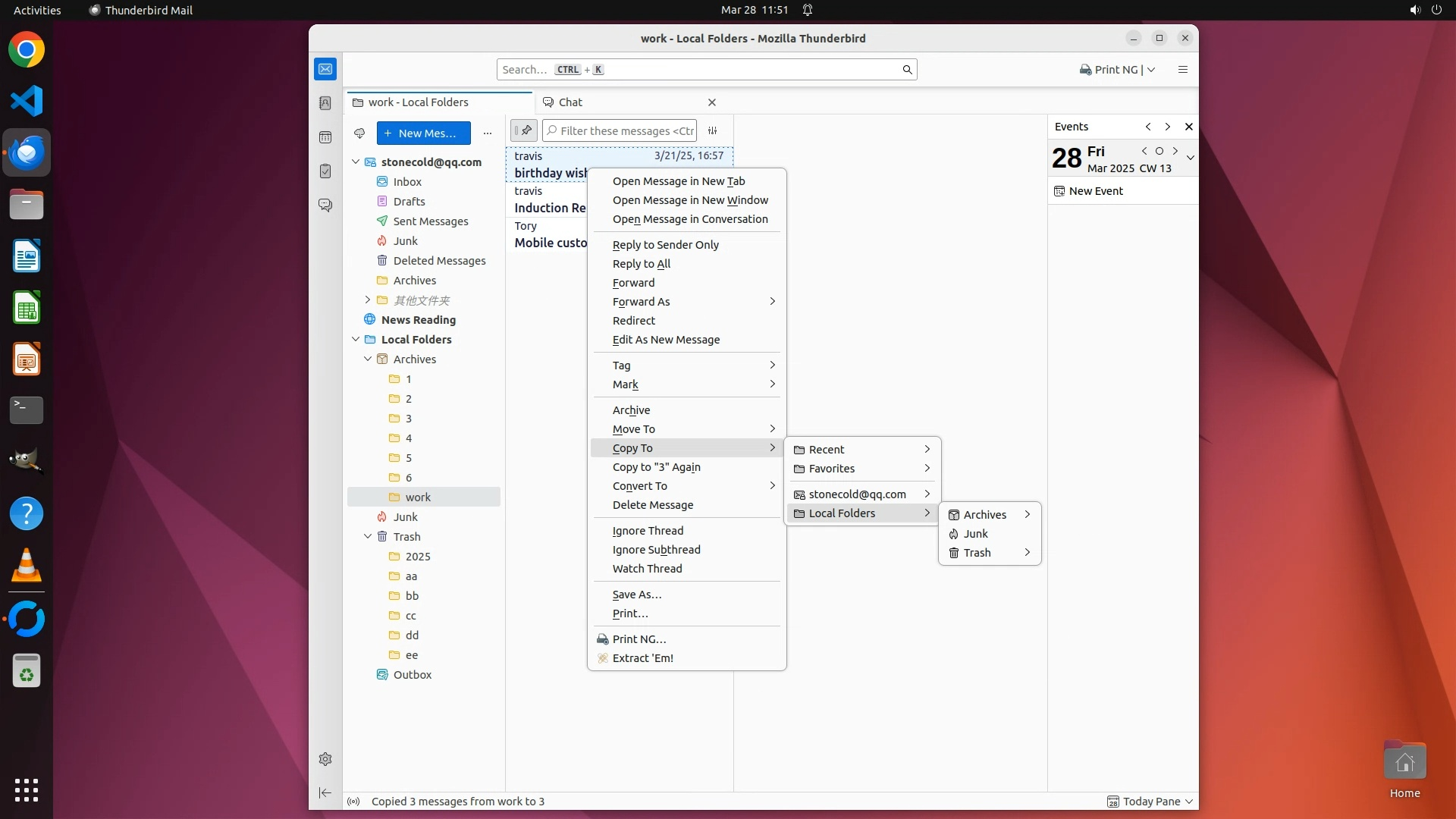Image resolution: width=1456 pixels, height=819 pixels.
Task: Collapse the Trash folder tree
Action: click(368, 537)
